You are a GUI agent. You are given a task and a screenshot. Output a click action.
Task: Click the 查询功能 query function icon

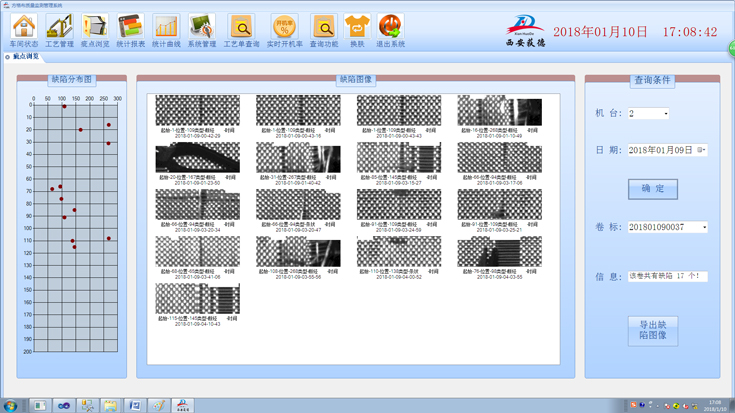[323, 27]
